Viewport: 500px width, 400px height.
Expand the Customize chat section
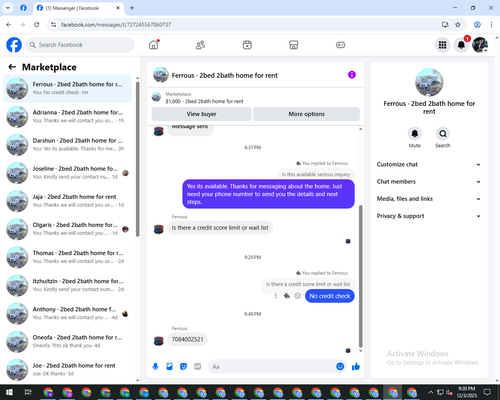pos(429,164)
